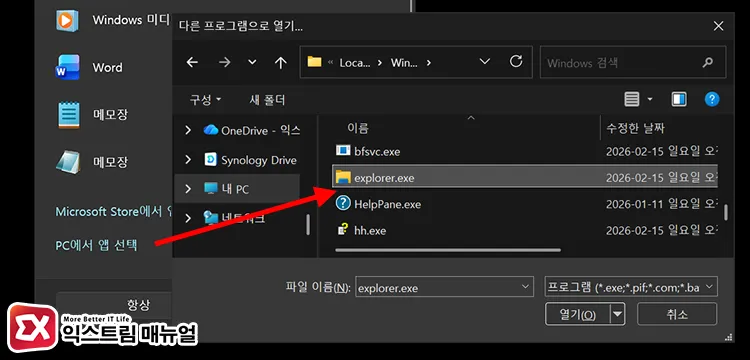
Task: Select the HelpPane.exe file
Action: click(524, 204)
